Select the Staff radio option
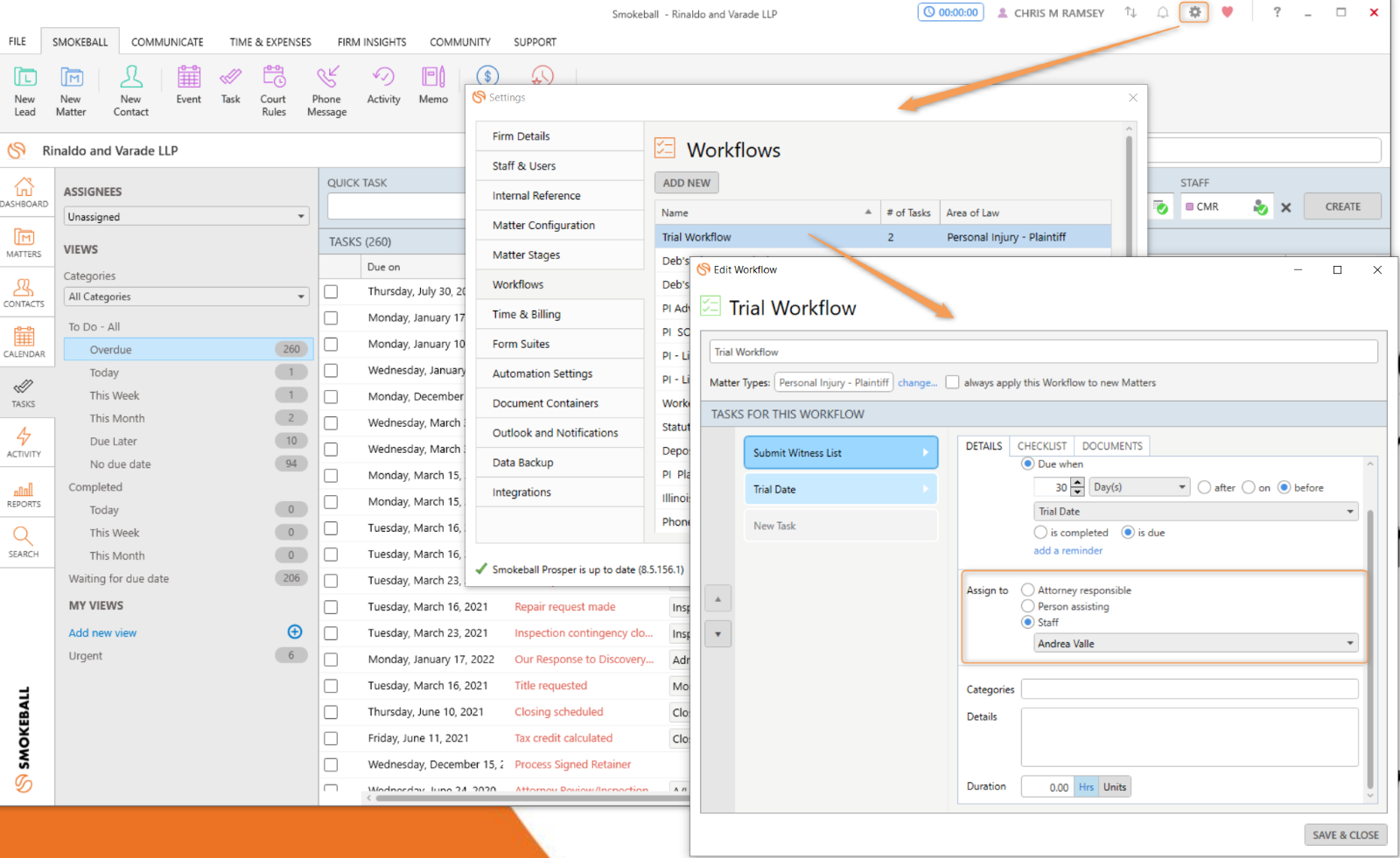Viewport: 1400px width, 858px height. pyautogui.click(x=1028, y=622)
